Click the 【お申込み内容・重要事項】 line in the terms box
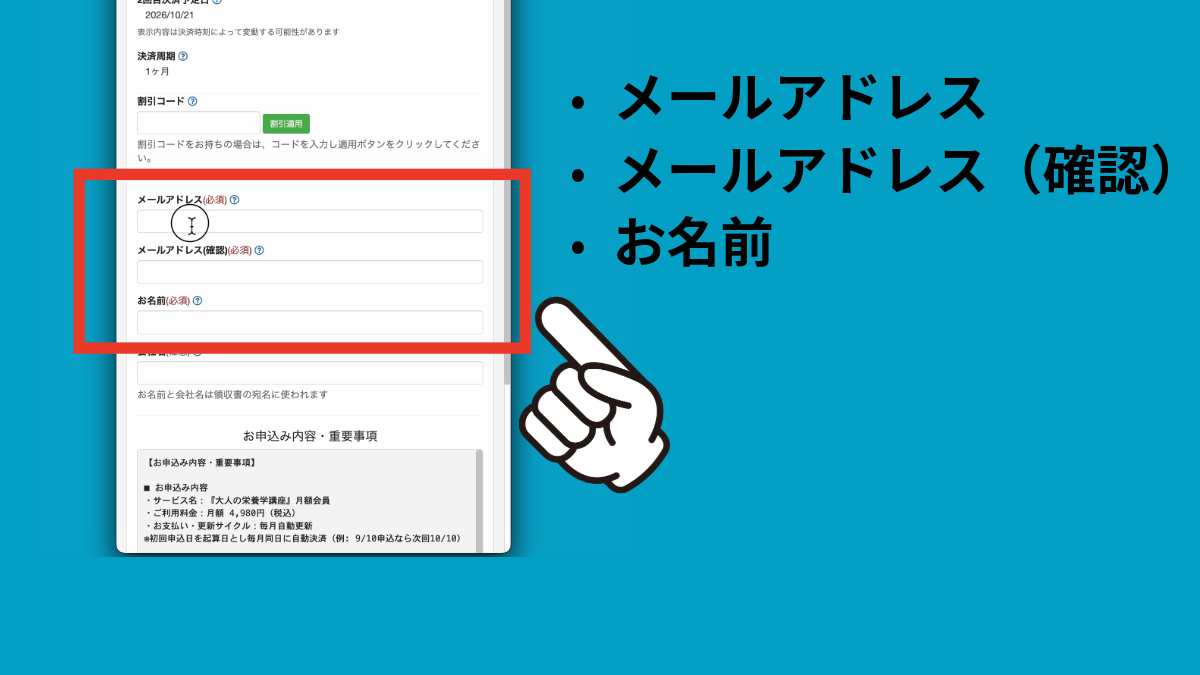 click(200, 463)
